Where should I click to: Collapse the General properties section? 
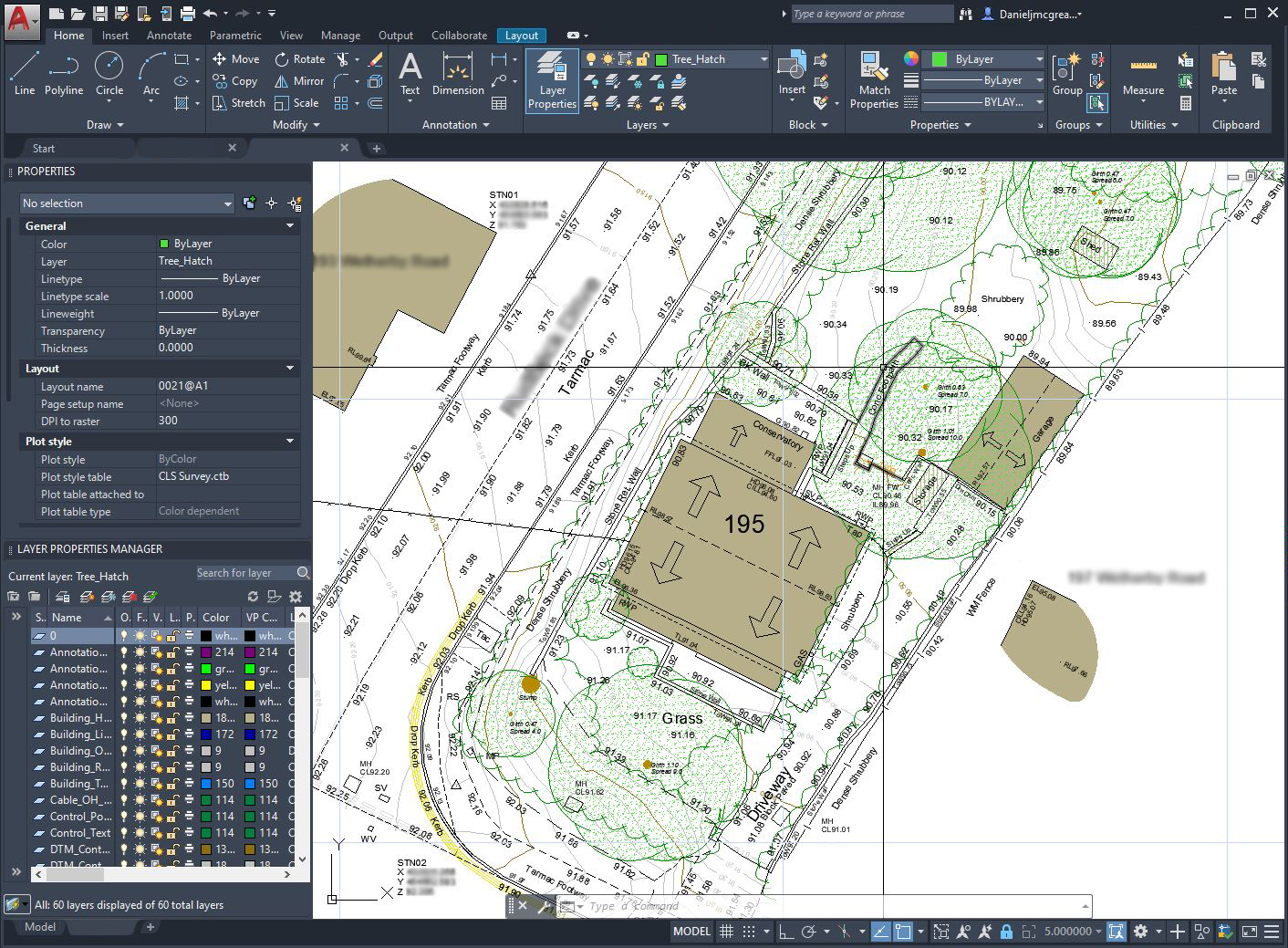pyautogui.click(x=290, y=226)
